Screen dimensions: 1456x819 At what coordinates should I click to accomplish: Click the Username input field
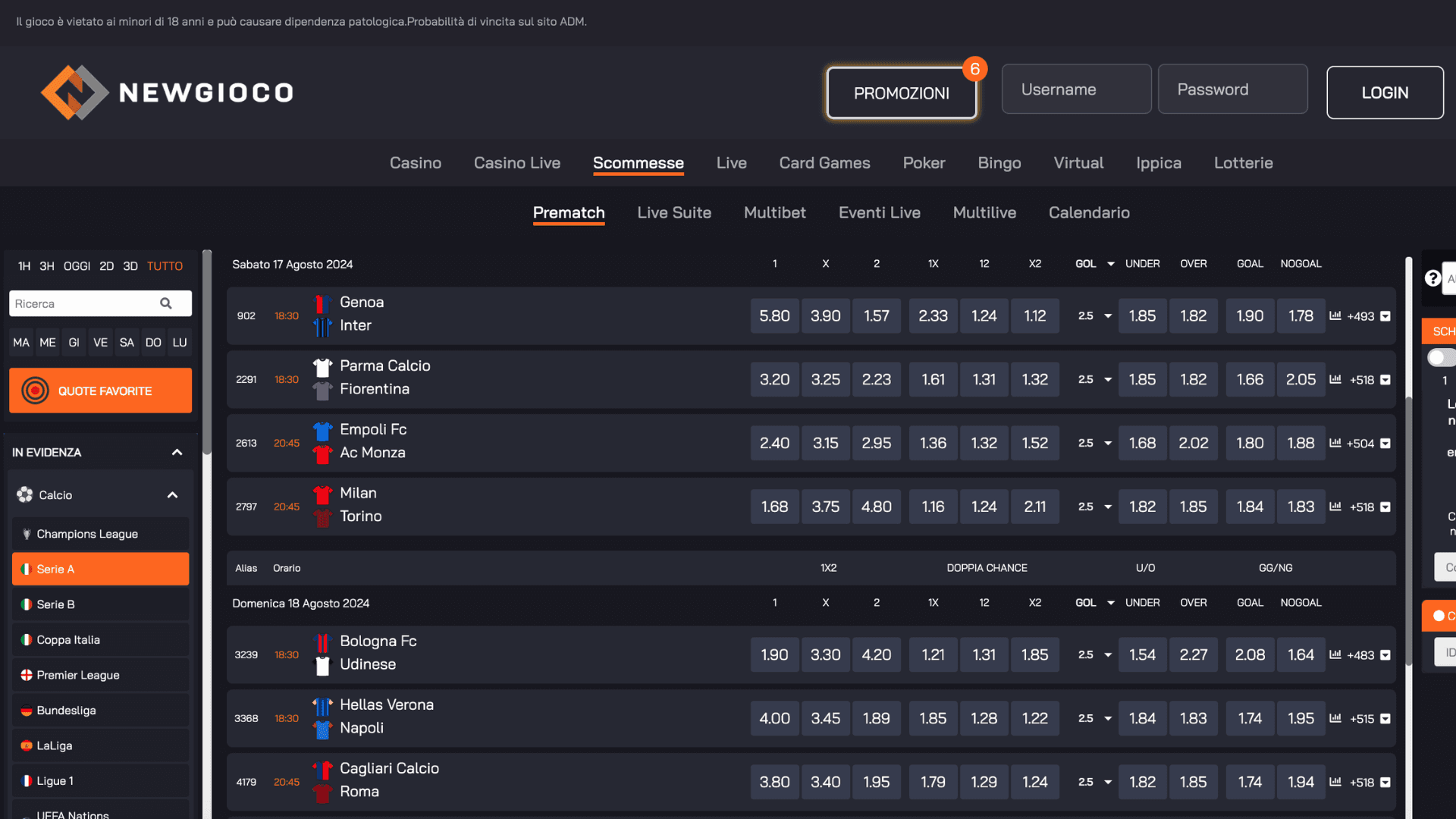(x=1076, y=89)
